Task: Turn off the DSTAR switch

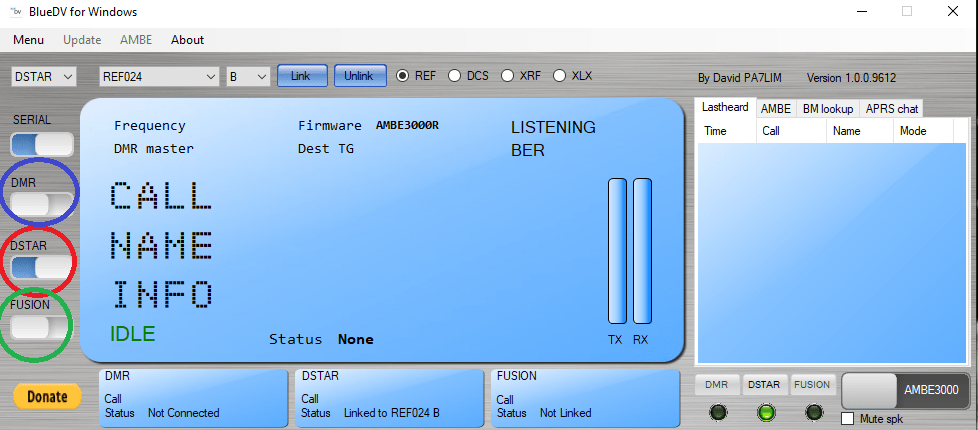Action: (x=41, y=266)
